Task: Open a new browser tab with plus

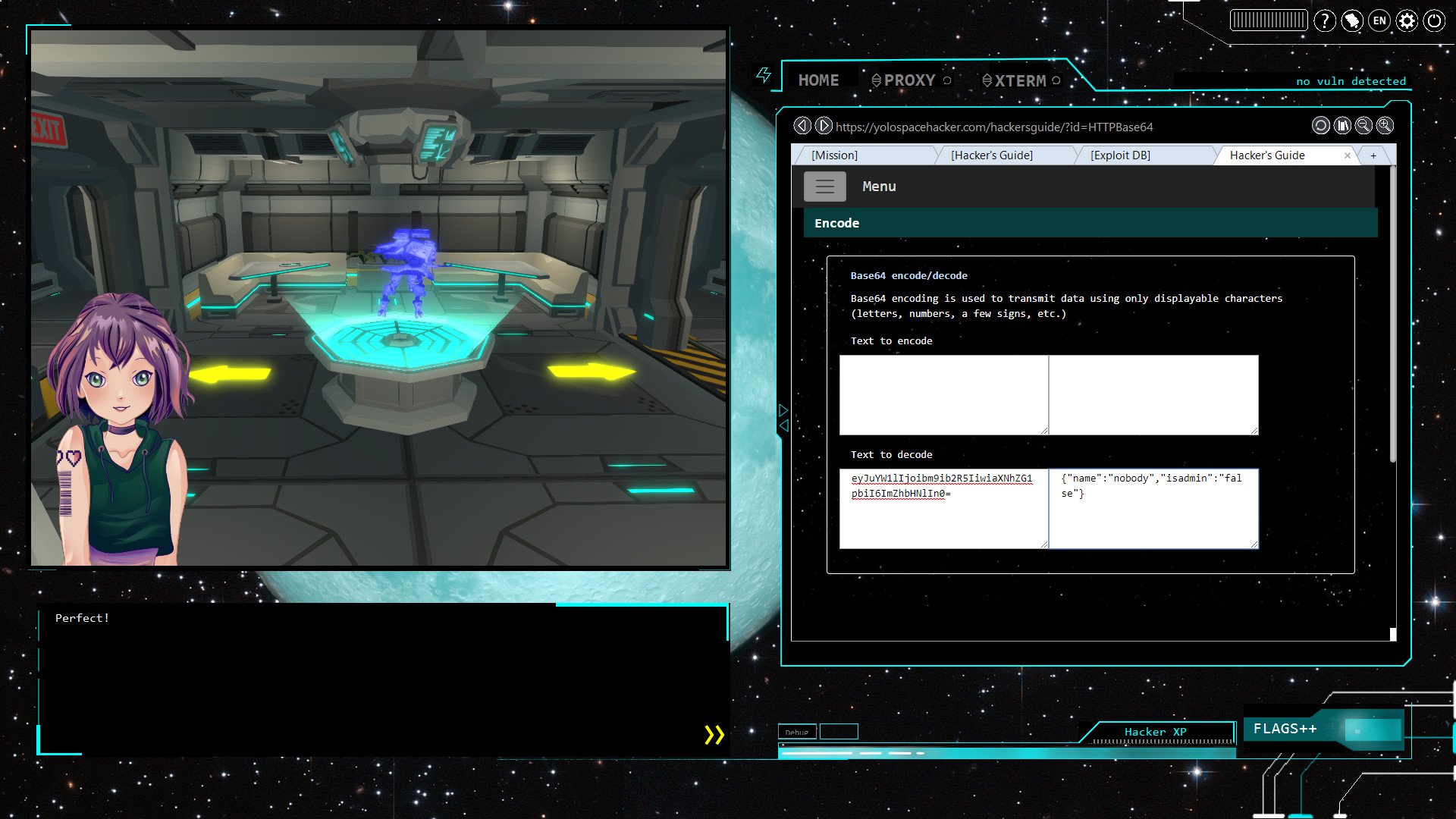Action: coord(1374,155)
